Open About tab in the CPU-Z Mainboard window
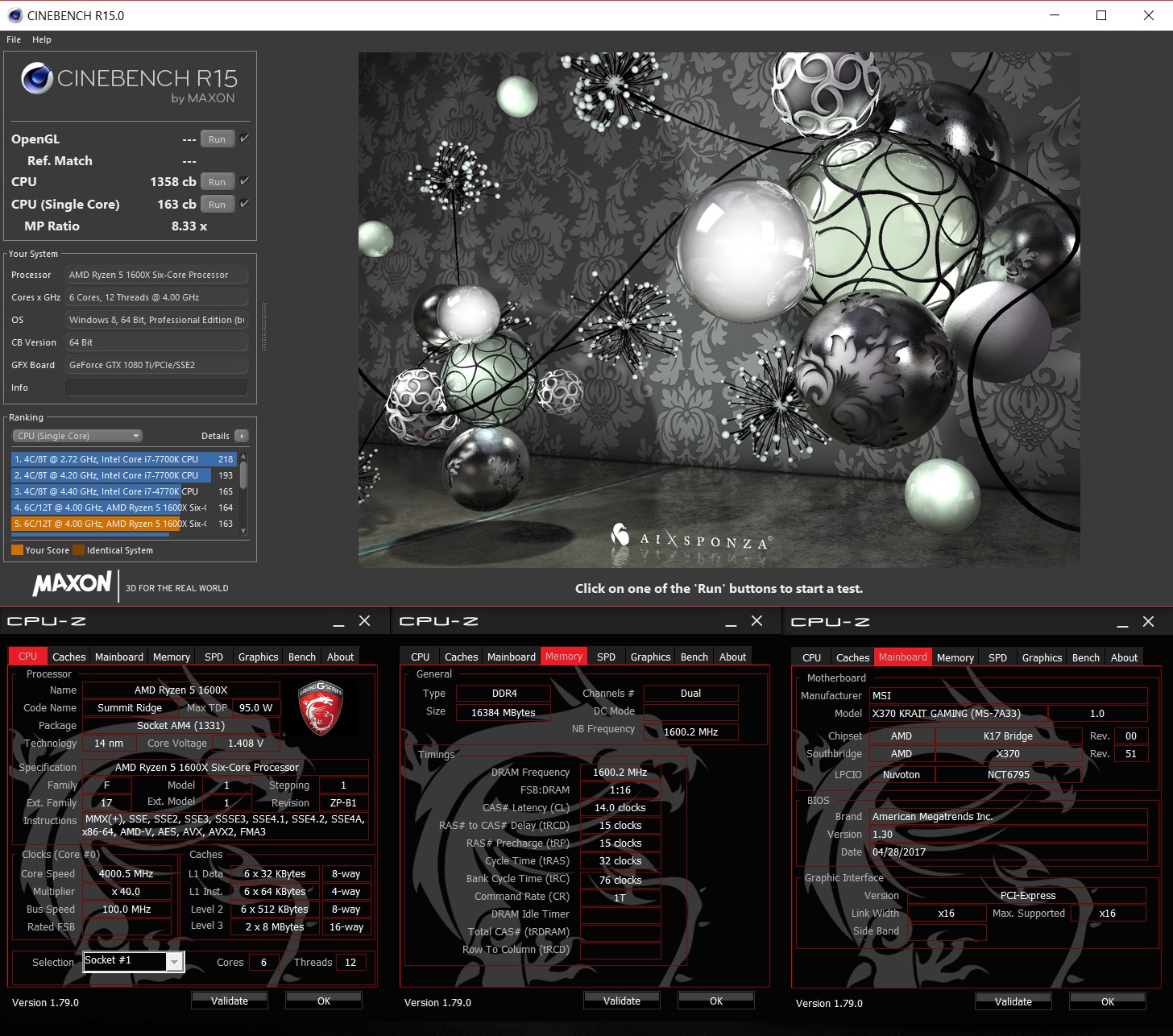This screenshot has width=1173, height=1036. click(1125, 657)
